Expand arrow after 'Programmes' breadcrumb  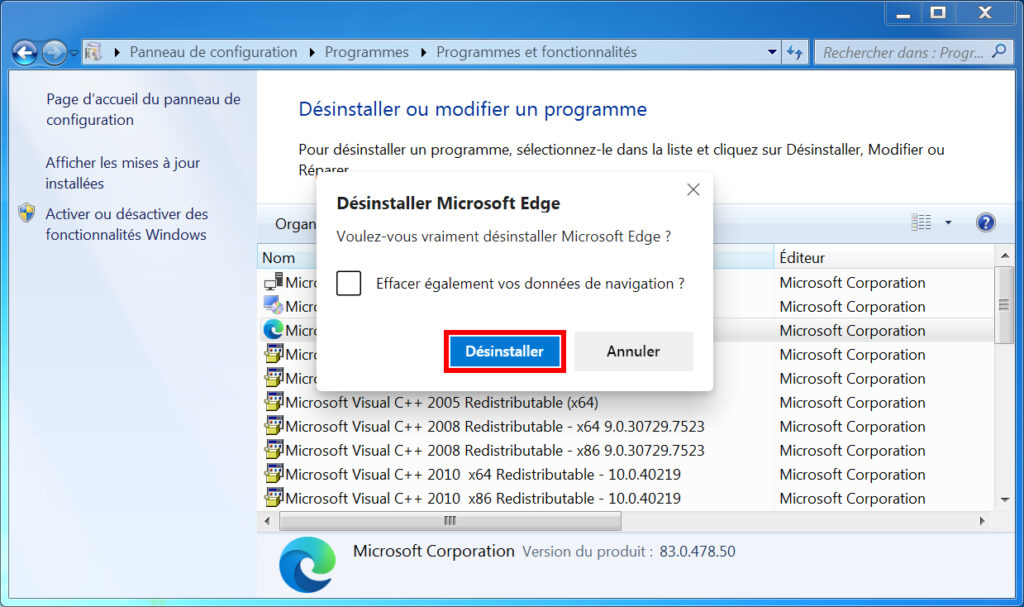coord(423,52)
